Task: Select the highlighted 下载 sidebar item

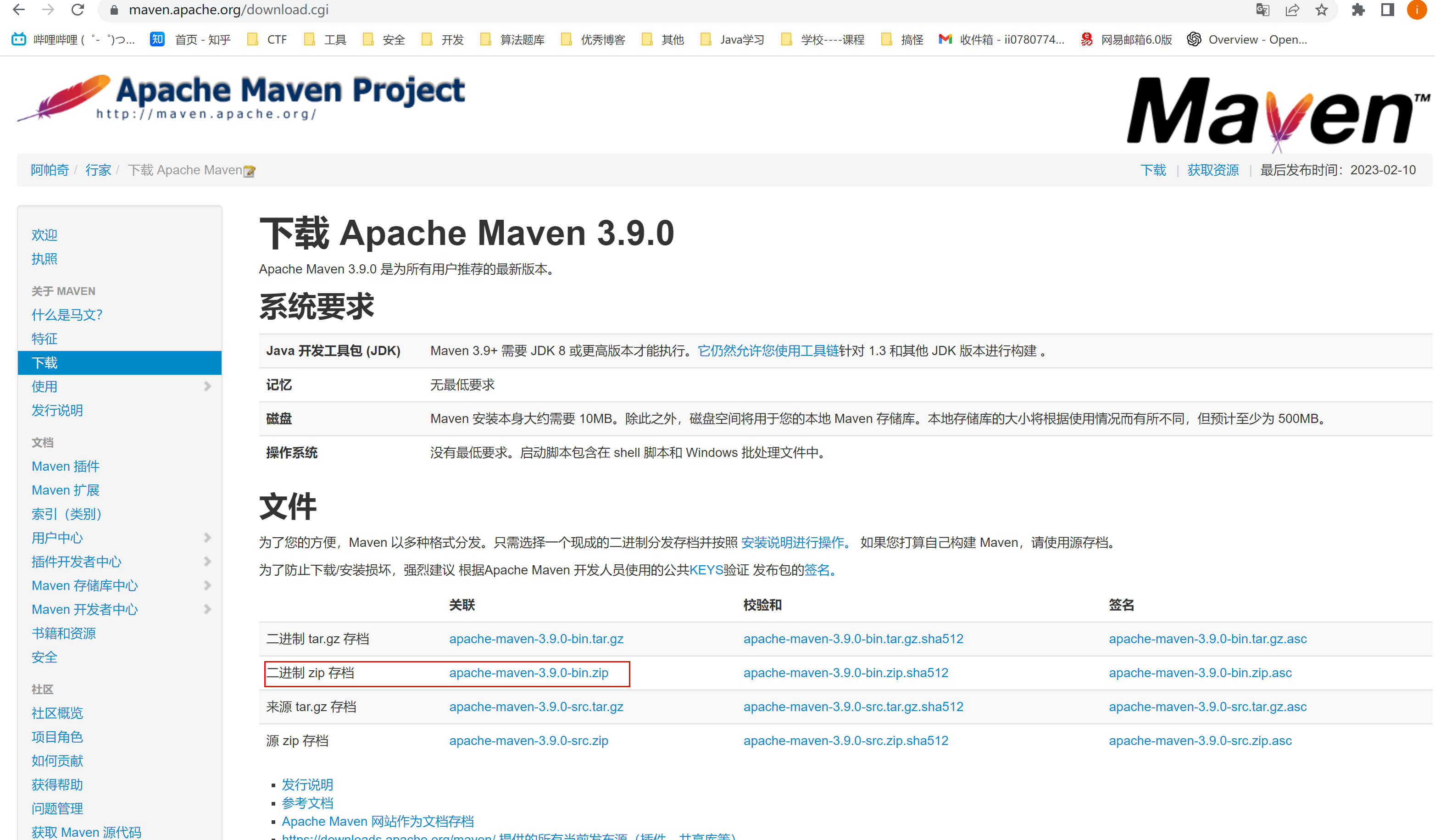Action: tap(120, 362)
